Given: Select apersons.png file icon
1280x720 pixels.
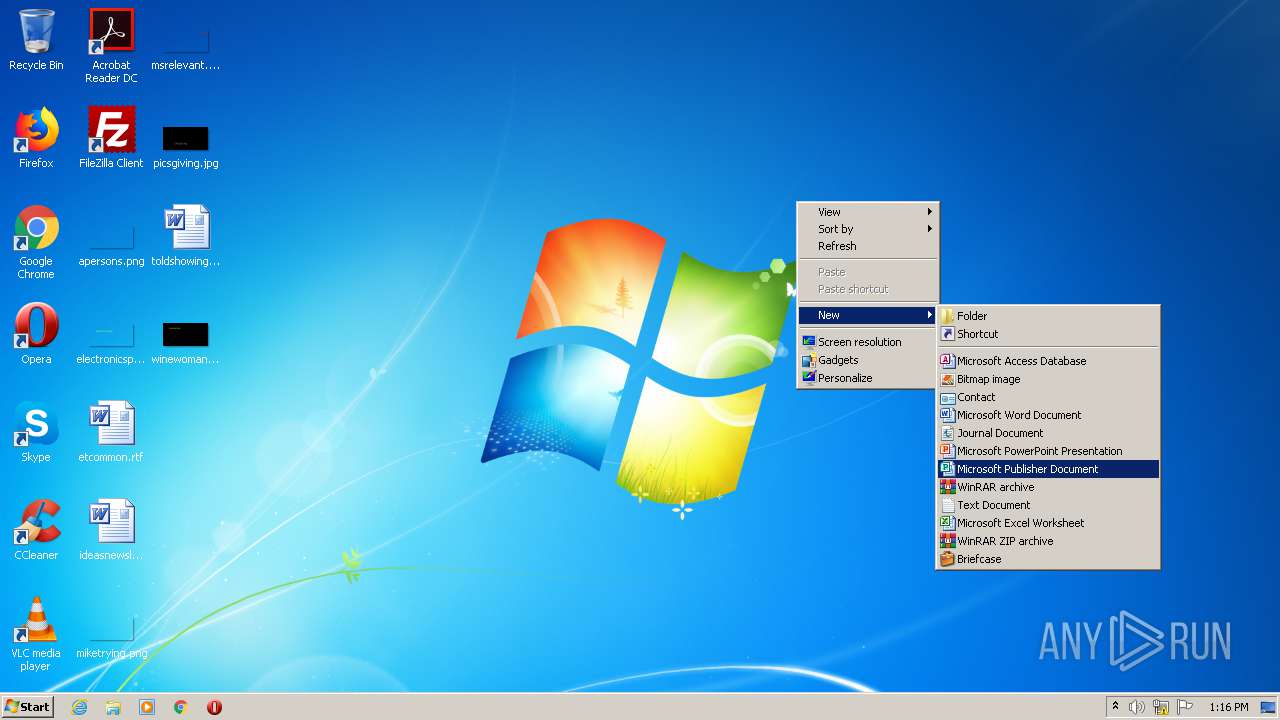Looking at the screenshot, I should (x=111, y=248).
